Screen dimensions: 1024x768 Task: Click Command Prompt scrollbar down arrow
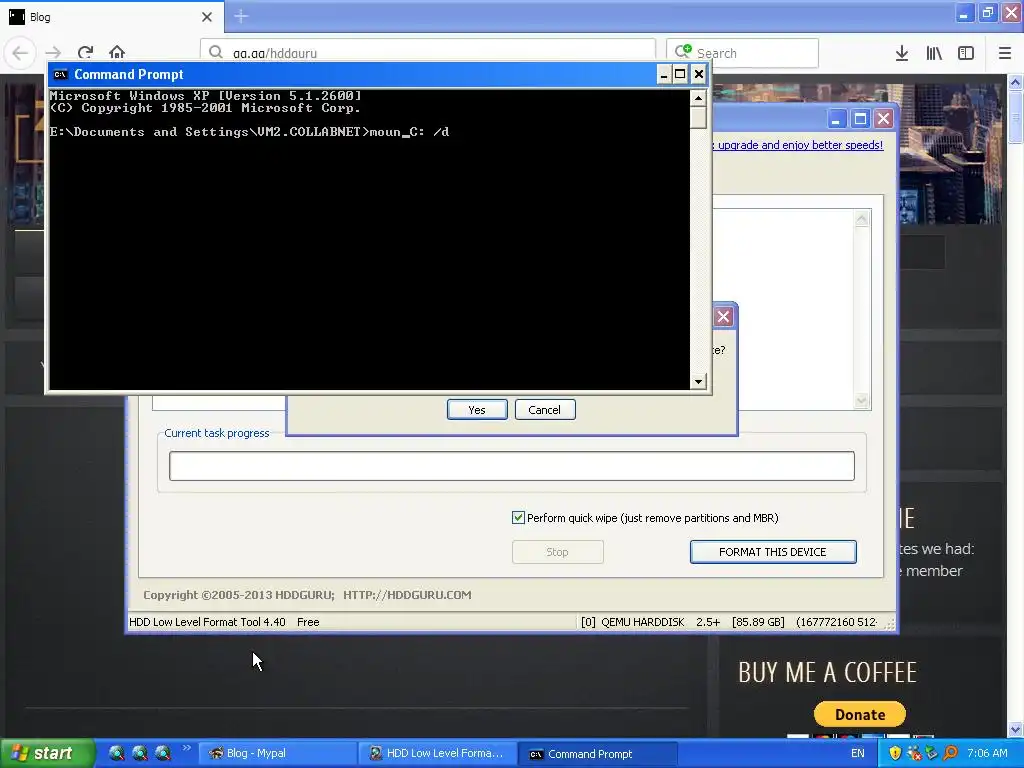click(698, 381)
